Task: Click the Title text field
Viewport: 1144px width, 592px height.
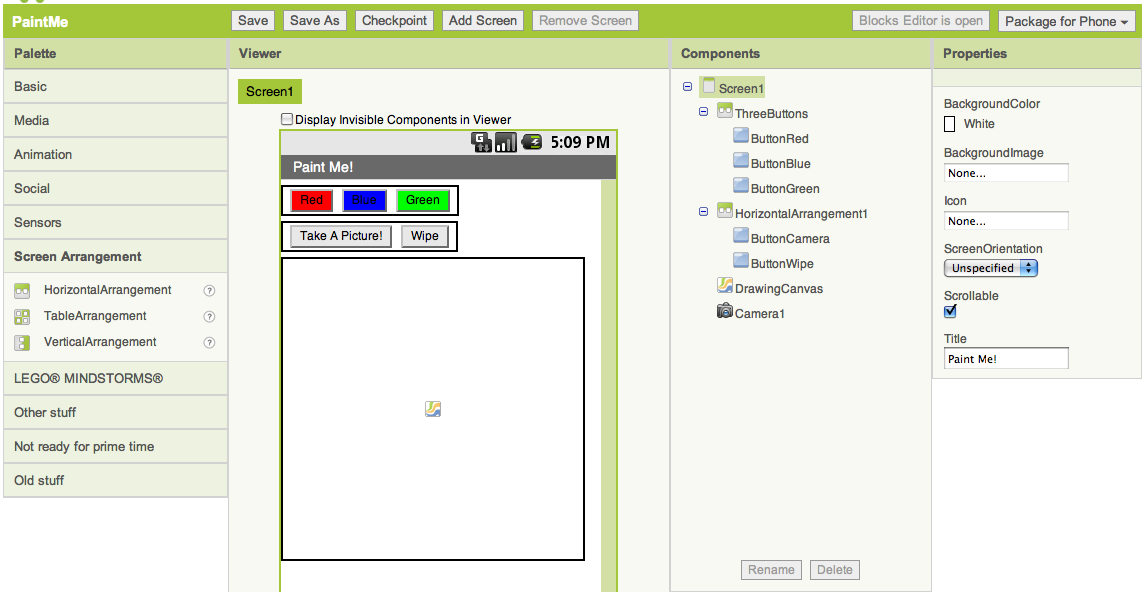Action: (1006, 358)
